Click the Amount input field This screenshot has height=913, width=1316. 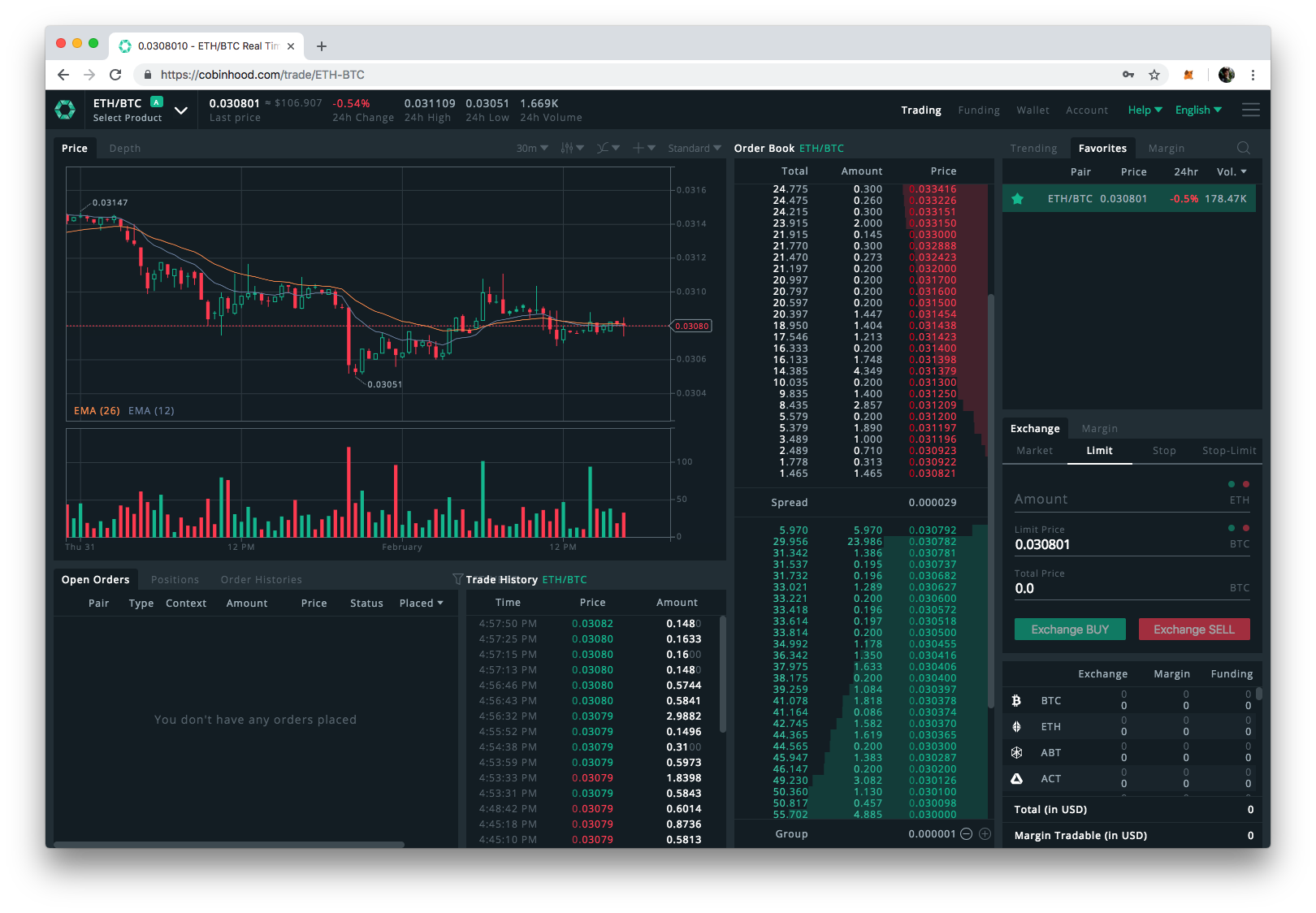(1132, 499)
